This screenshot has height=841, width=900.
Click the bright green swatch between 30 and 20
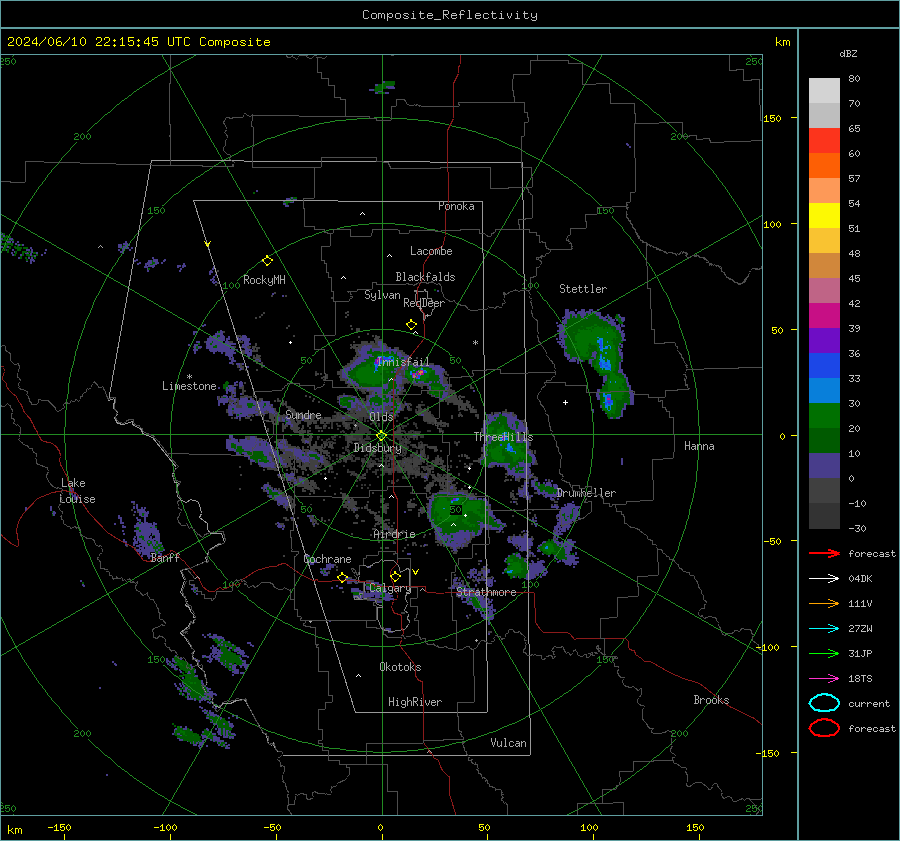824,415
